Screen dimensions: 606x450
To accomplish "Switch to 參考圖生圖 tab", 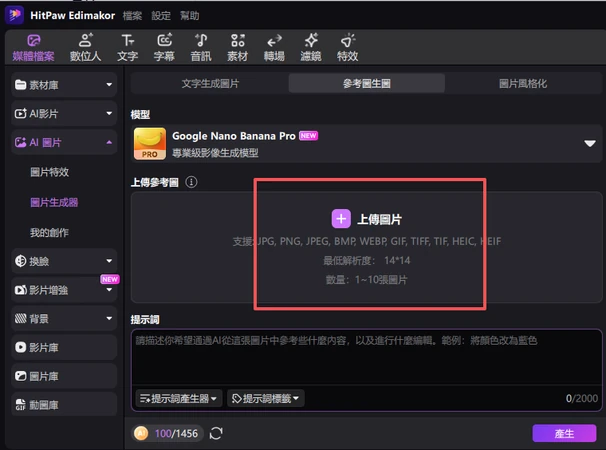I will click(x=366, y=84).
